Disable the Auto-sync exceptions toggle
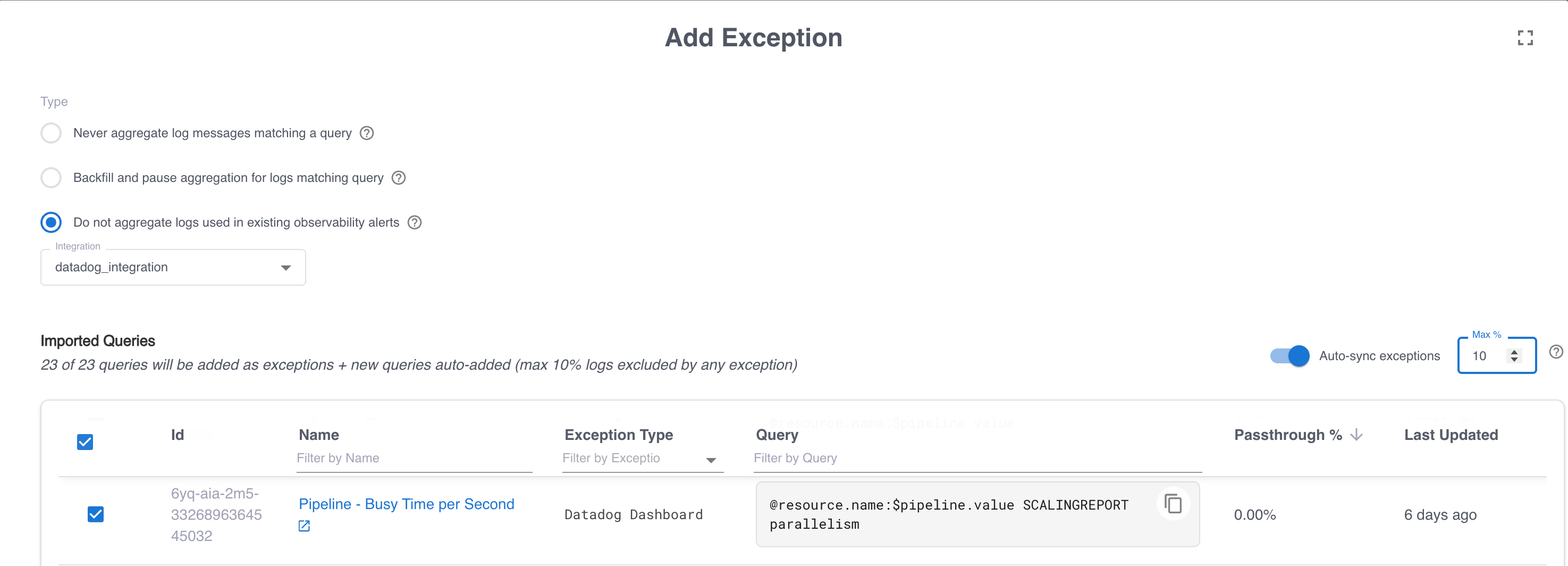Viewport: 1568px width, 566px height. coord(1289,356)
